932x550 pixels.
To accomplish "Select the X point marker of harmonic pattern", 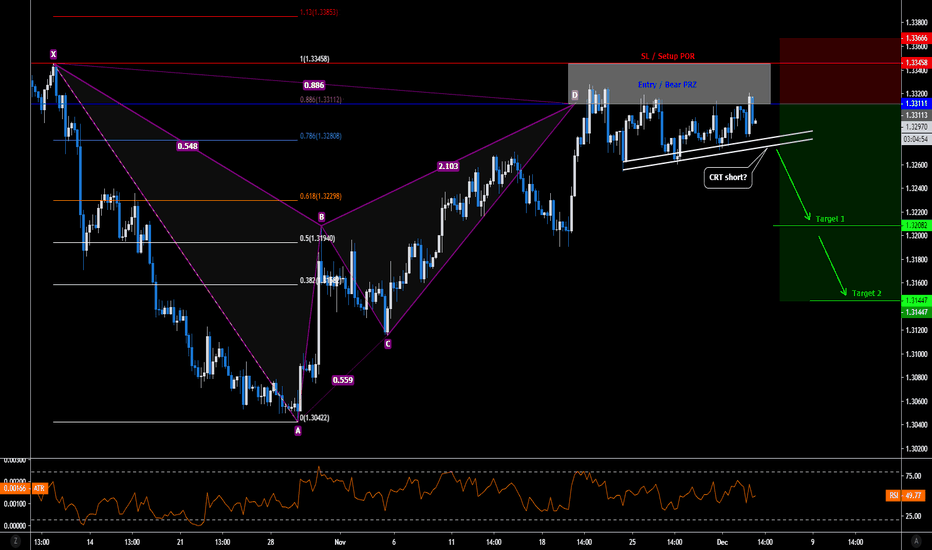I will coord(53,54).
